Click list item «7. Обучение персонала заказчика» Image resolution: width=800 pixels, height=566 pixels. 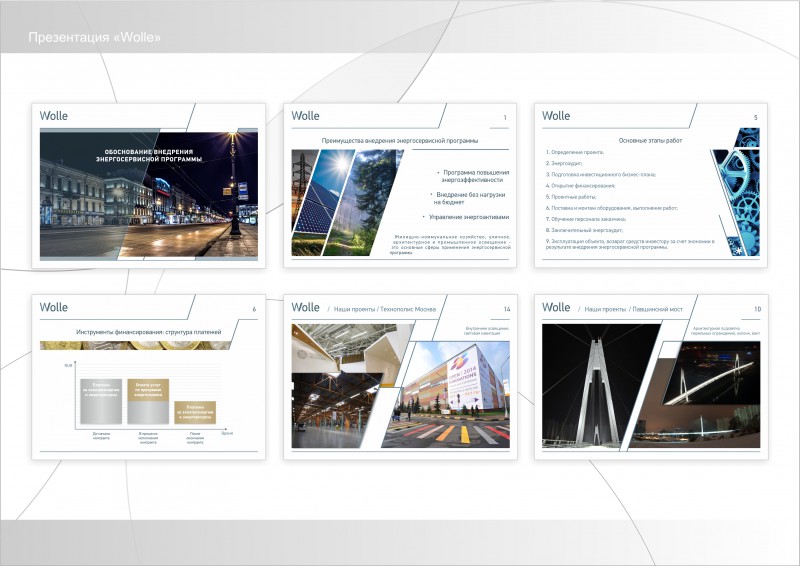point(586,219)
